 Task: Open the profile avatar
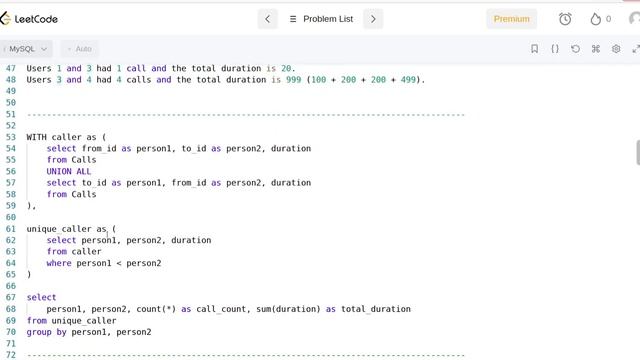click(x=635, y=19)
